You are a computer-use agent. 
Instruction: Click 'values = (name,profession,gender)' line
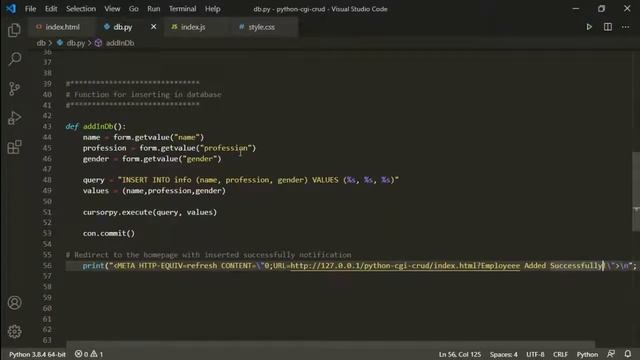point(154,191)
